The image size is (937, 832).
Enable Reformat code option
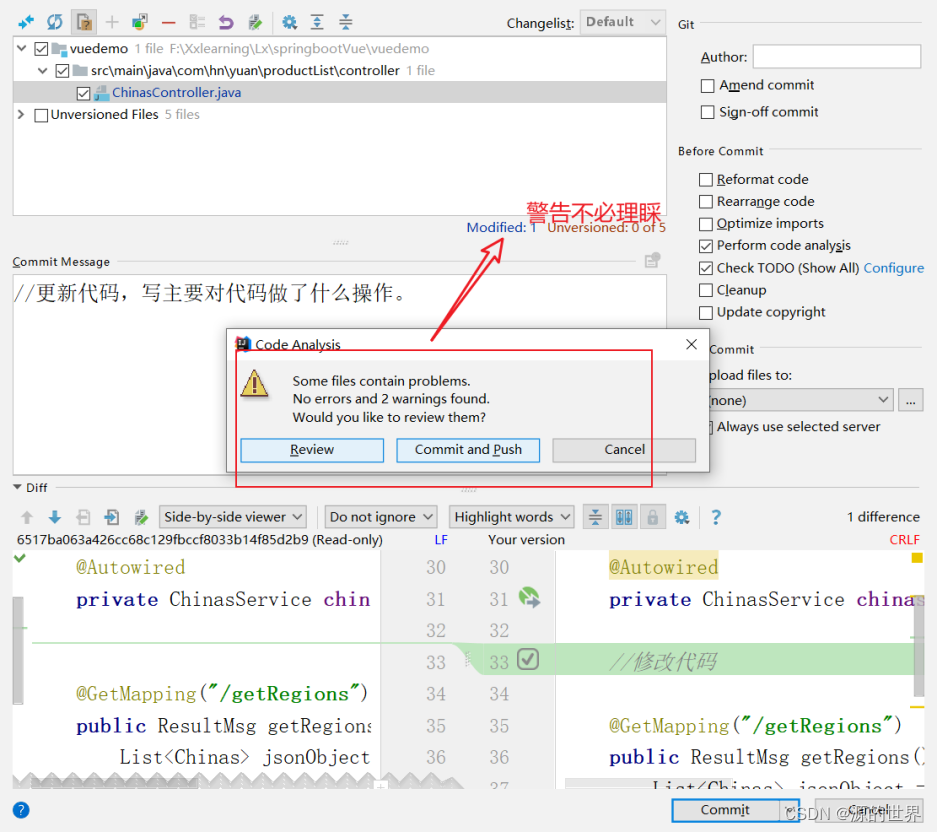coord(706,180)
